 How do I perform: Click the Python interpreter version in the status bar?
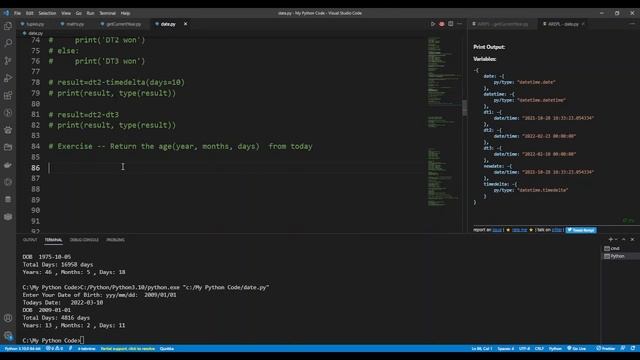22,349
